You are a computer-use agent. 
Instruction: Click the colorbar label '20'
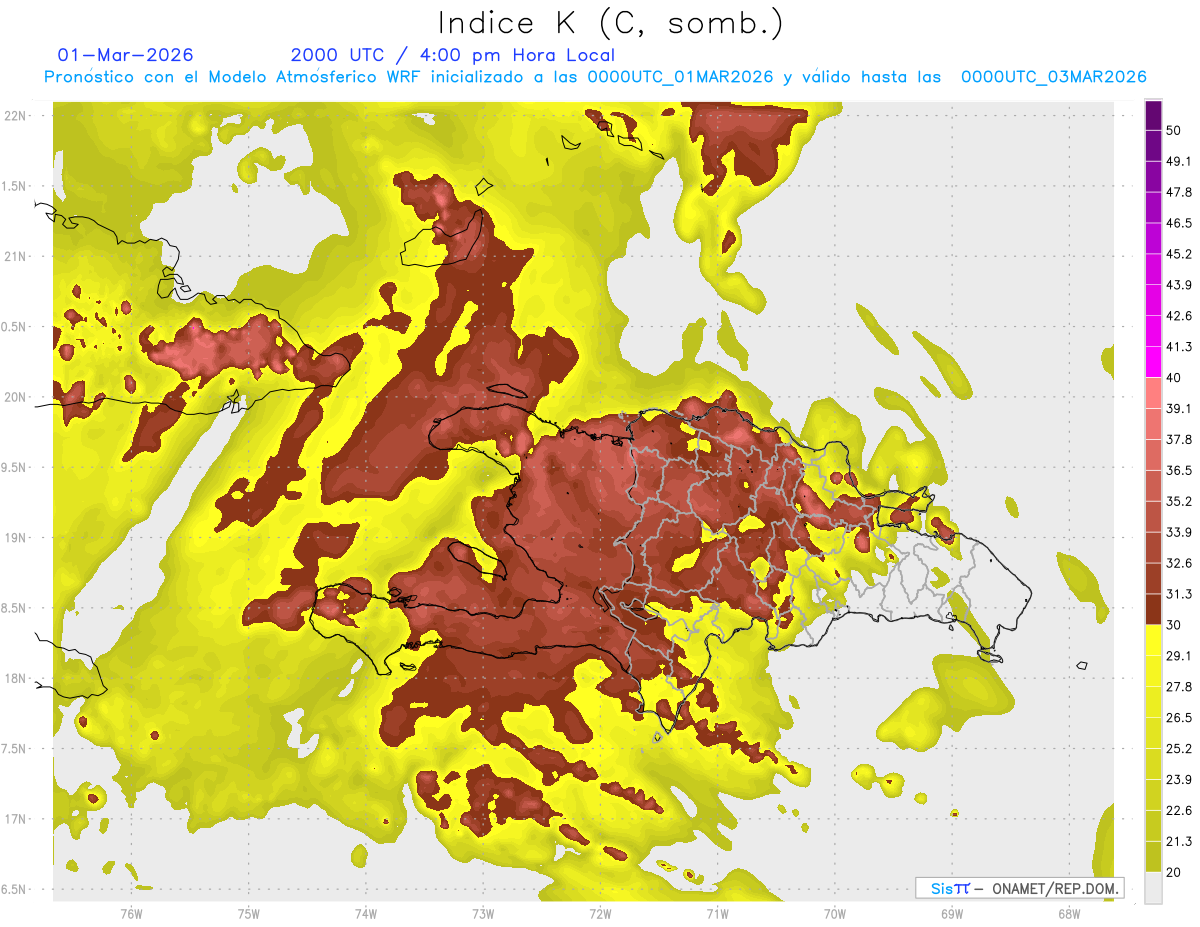coord(1174,874)
